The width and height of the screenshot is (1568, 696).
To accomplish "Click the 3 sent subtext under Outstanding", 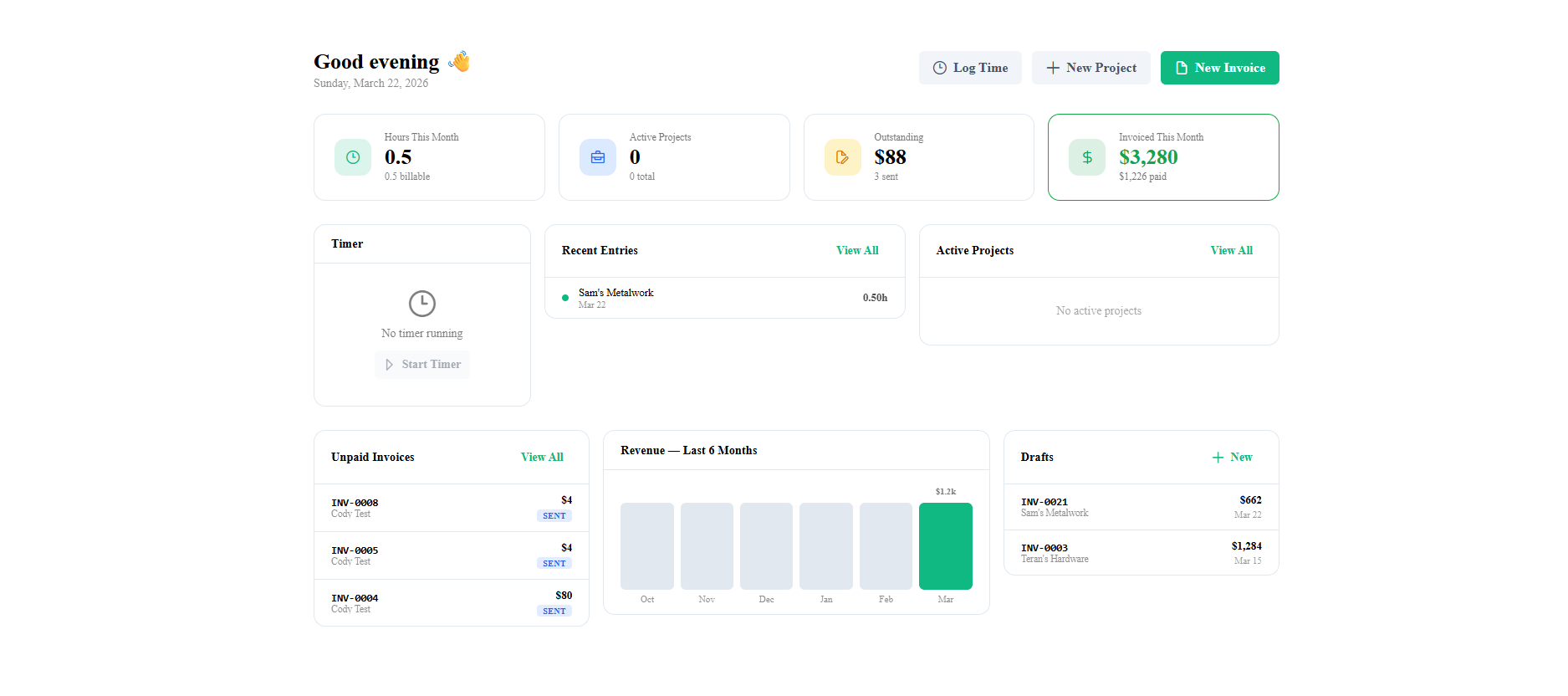I will point(886,177).
